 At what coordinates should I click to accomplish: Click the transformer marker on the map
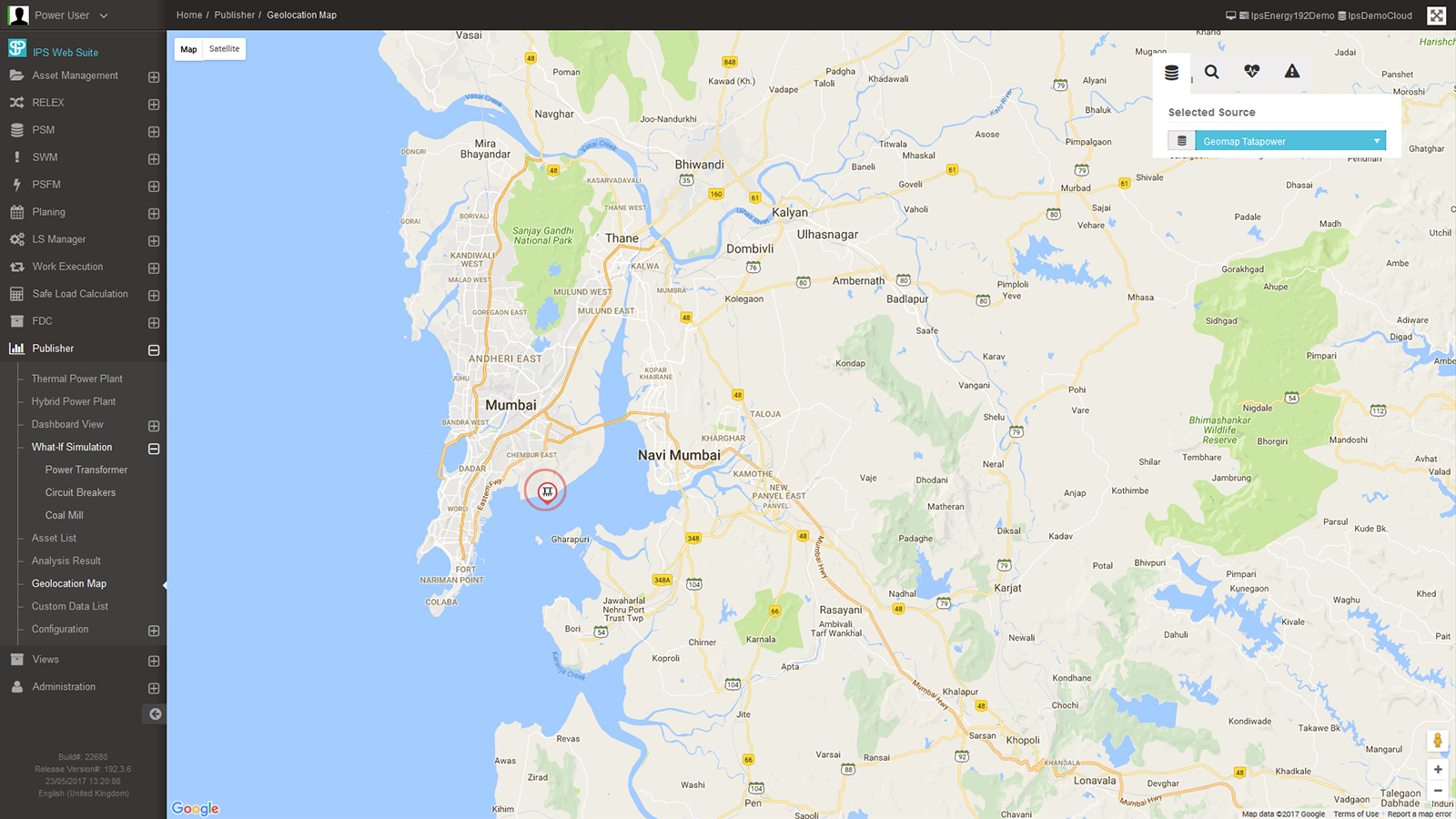tap(546, 491)
